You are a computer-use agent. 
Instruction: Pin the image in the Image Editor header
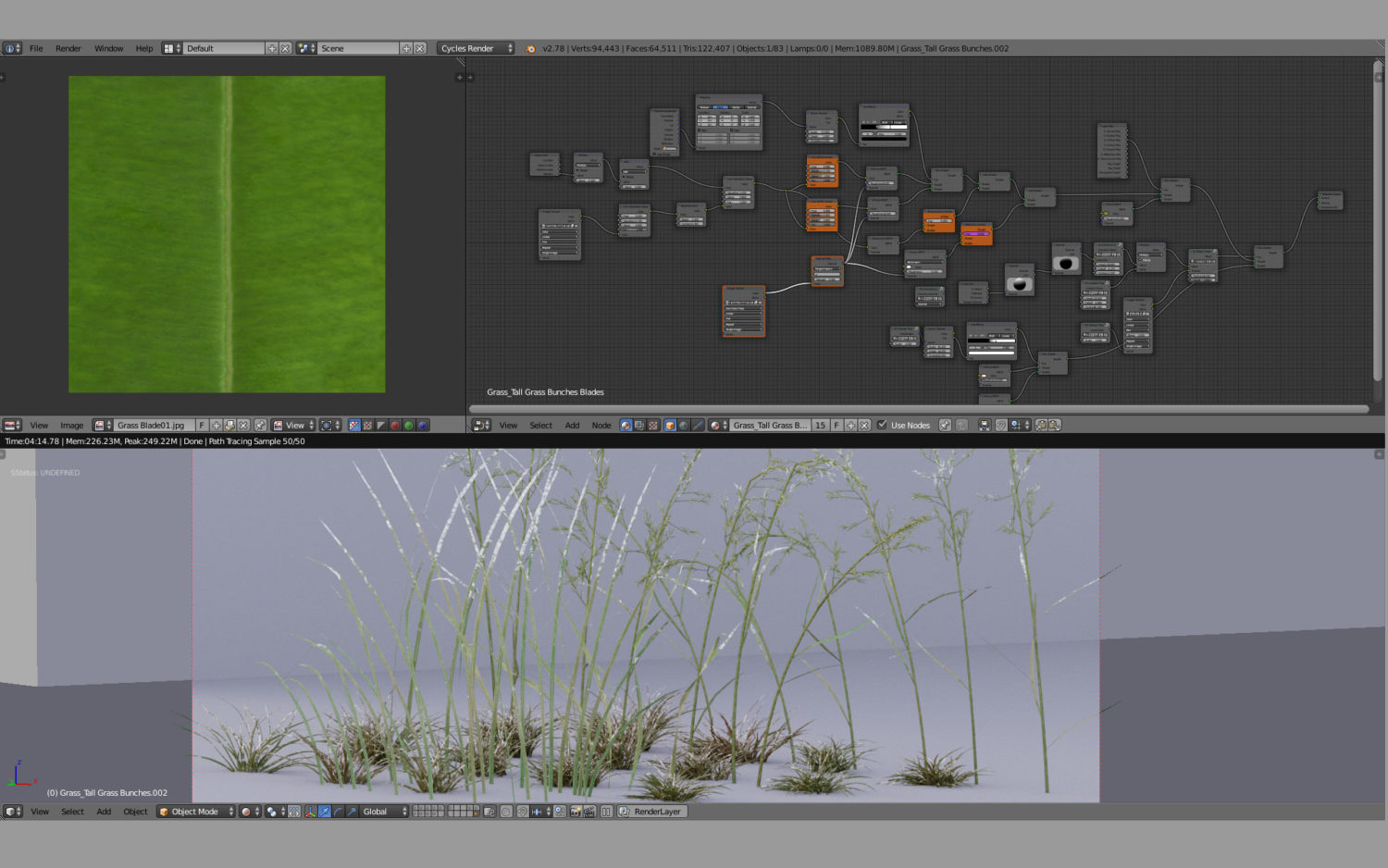pos(259,426)
